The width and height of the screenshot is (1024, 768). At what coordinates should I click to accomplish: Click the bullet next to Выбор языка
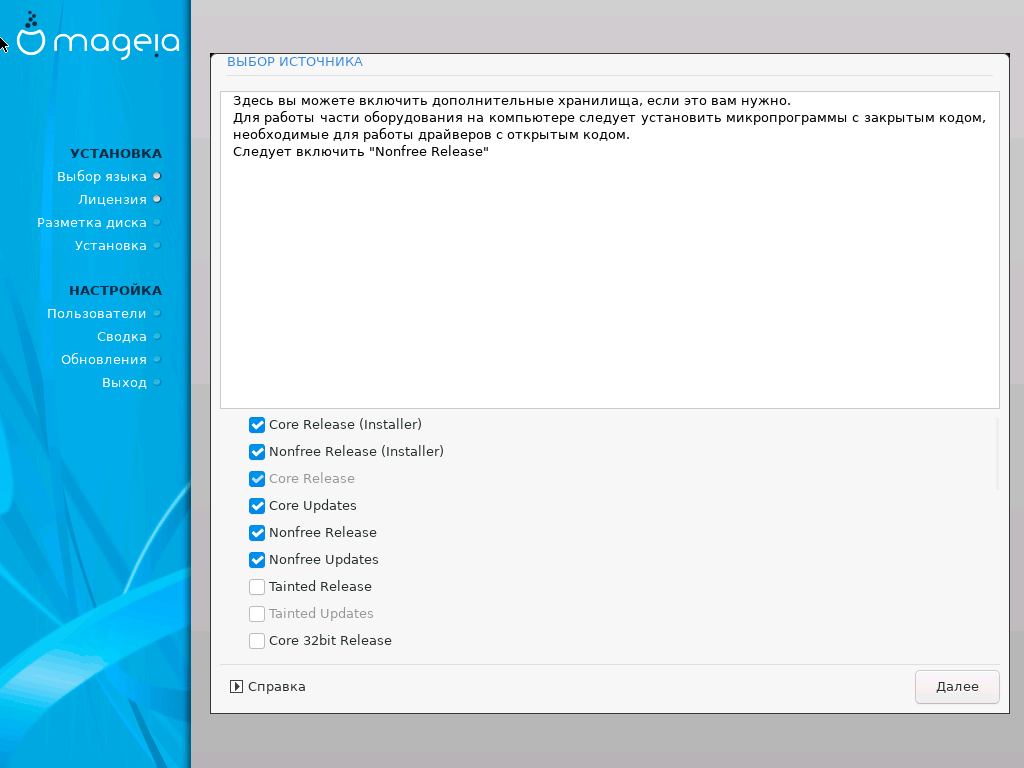coord(157,176)
